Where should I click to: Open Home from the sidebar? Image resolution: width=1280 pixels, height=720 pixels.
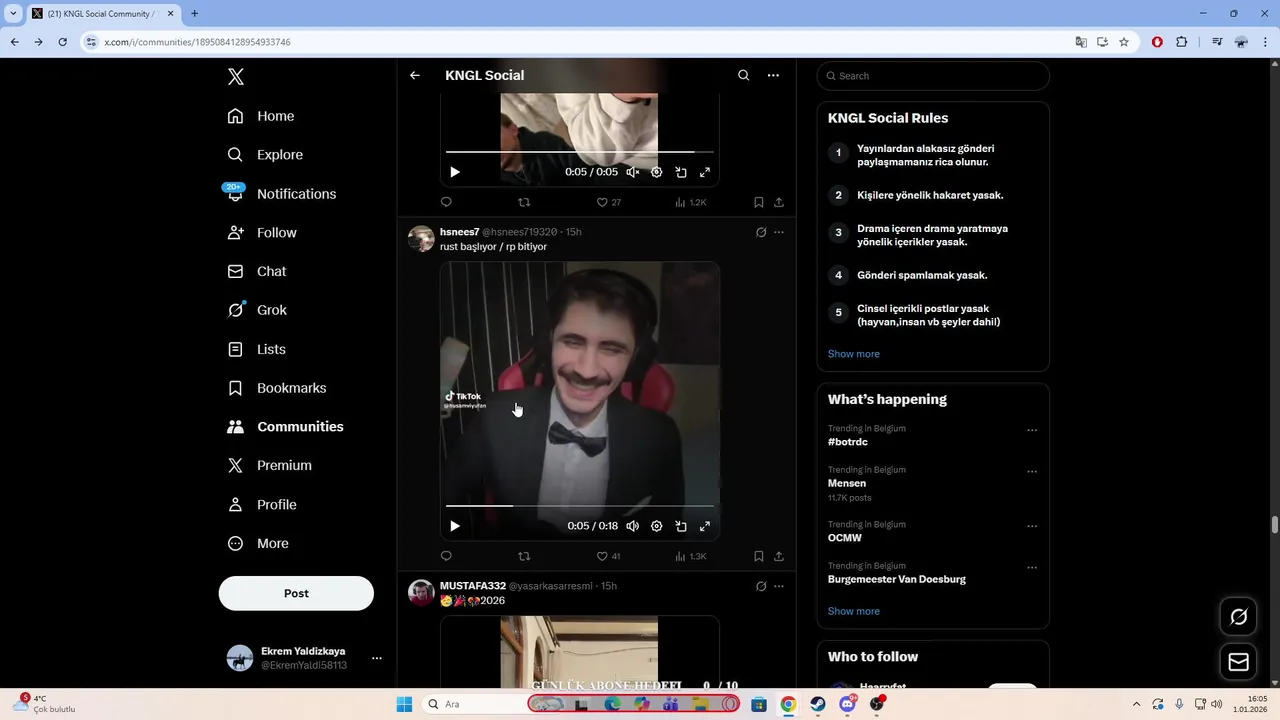(261, 116)
